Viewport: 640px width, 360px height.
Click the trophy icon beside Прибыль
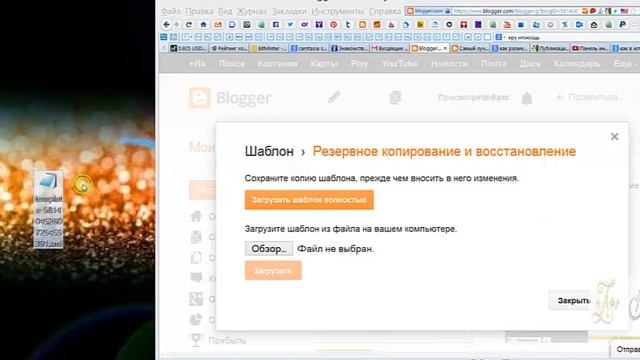coord(196,340)
